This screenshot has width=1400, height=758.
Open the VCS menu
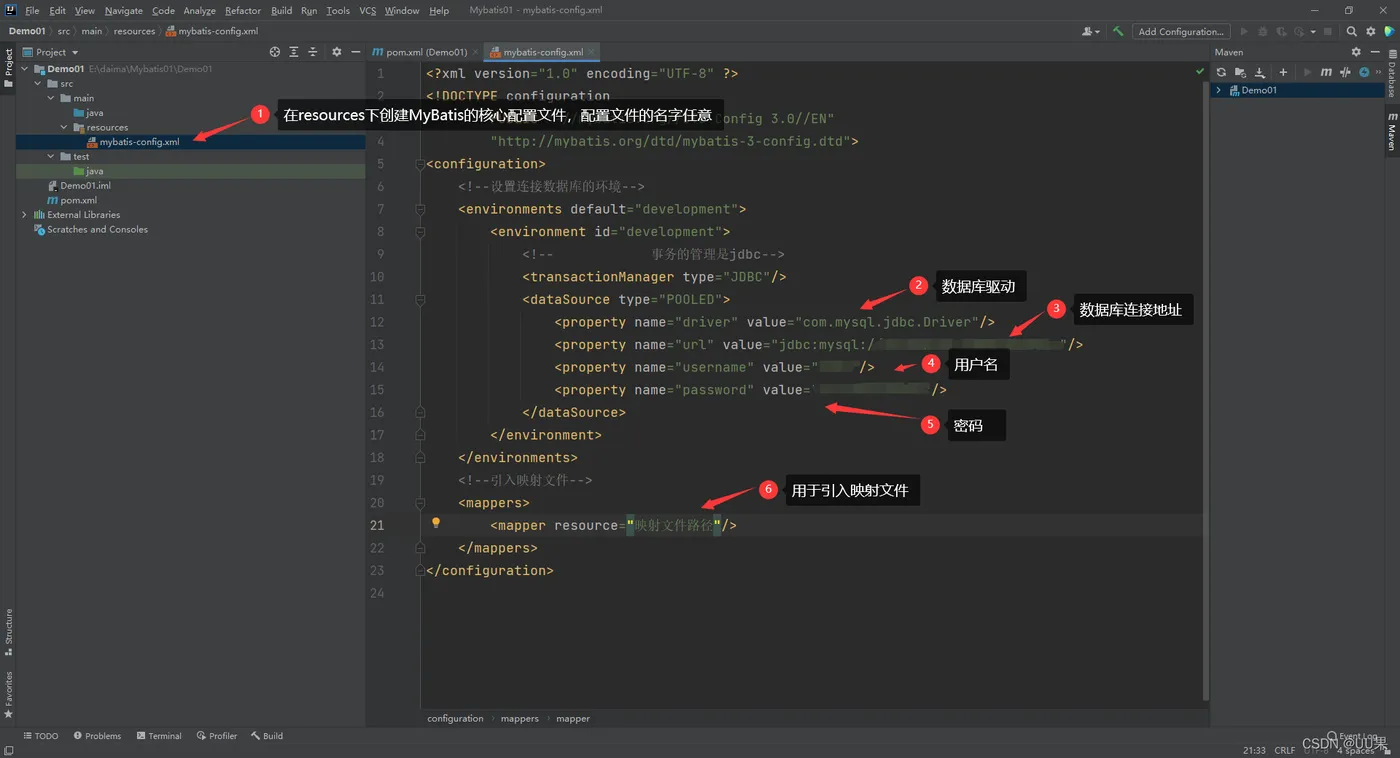tap(368, 10)
